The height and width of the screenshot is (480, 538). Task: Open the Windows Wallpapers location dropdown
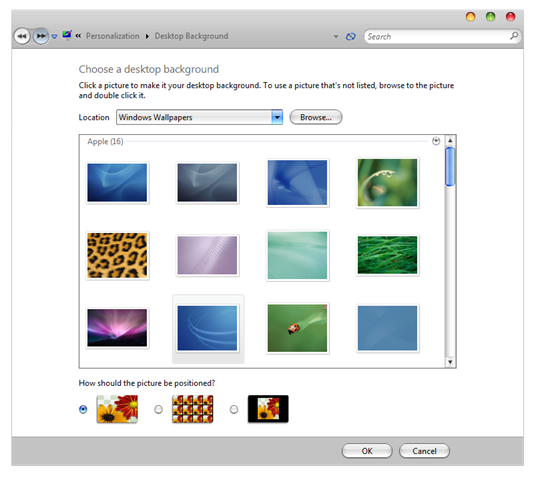click(277, 117)
